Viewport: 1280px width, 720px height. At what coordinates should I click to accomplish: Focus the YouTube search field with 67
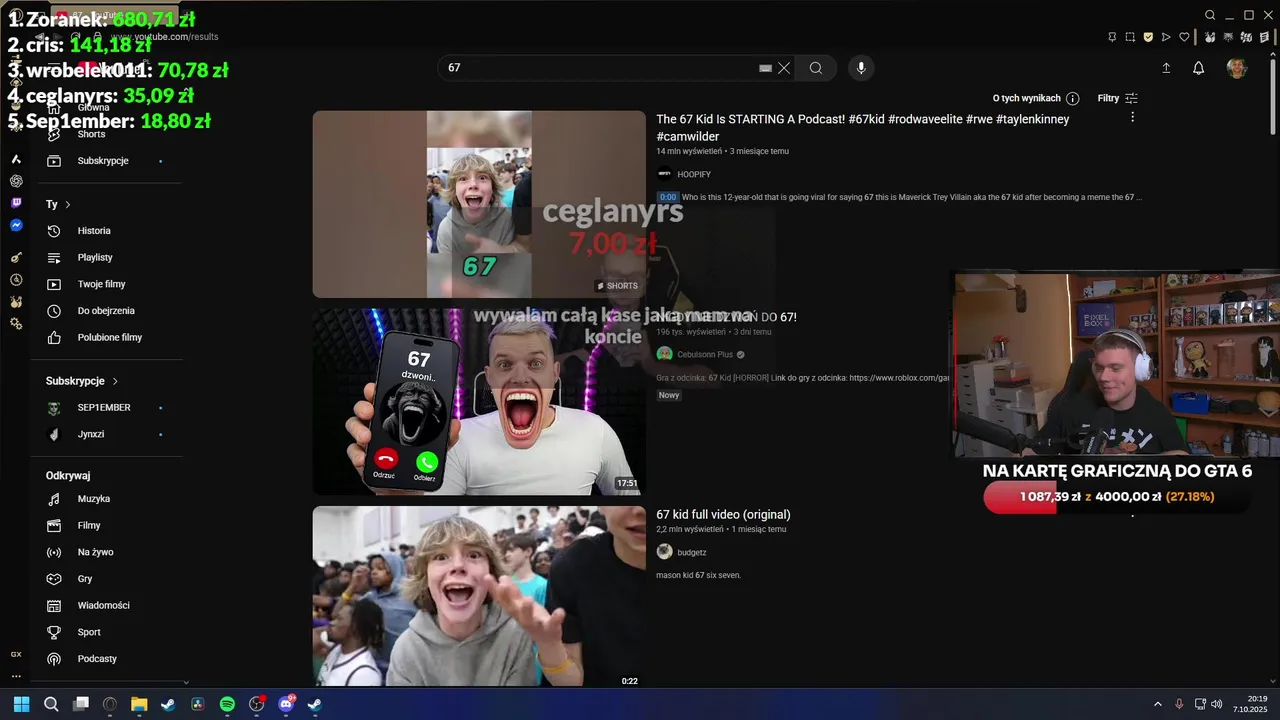pos(600,68)
